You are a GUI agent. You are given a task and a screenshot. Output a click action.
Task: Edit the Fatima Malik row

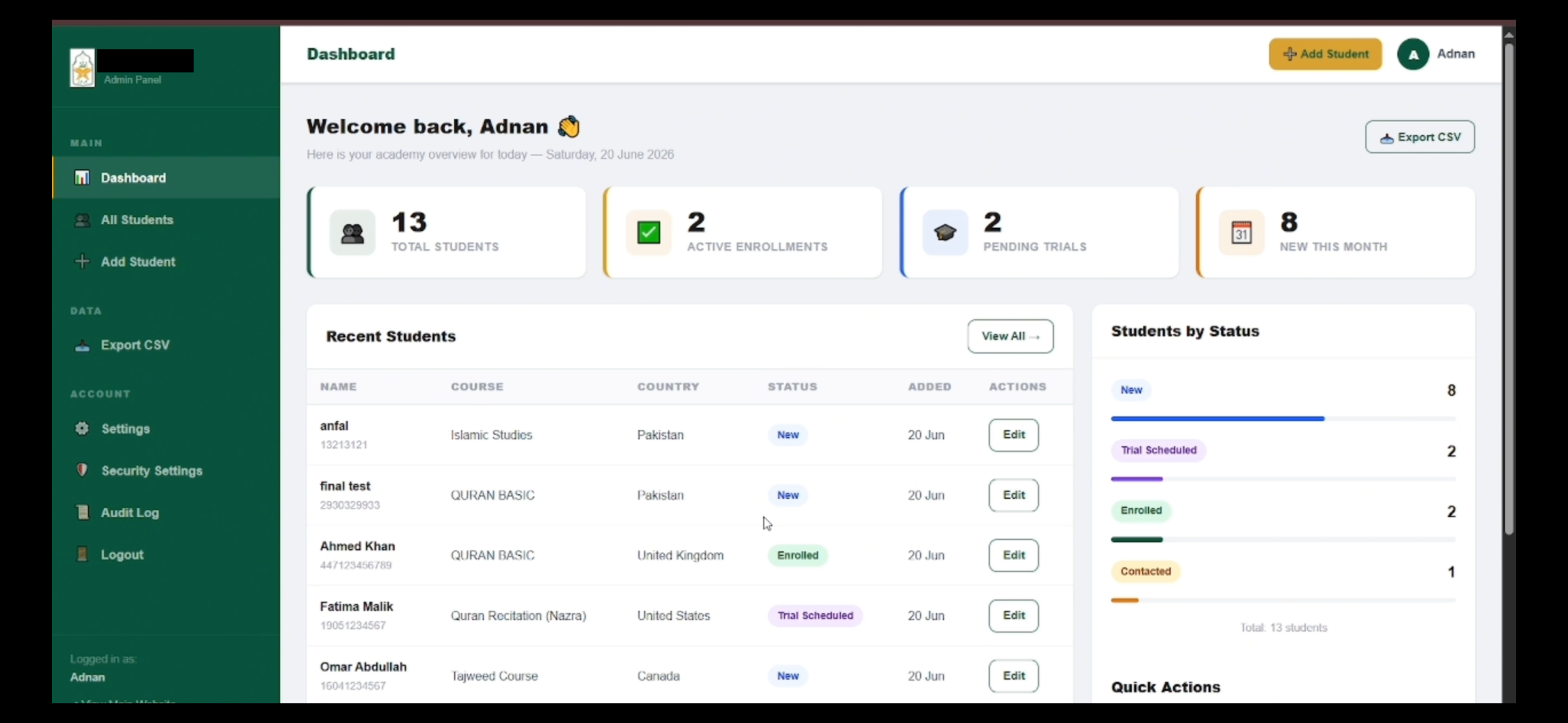[1013, 615]
